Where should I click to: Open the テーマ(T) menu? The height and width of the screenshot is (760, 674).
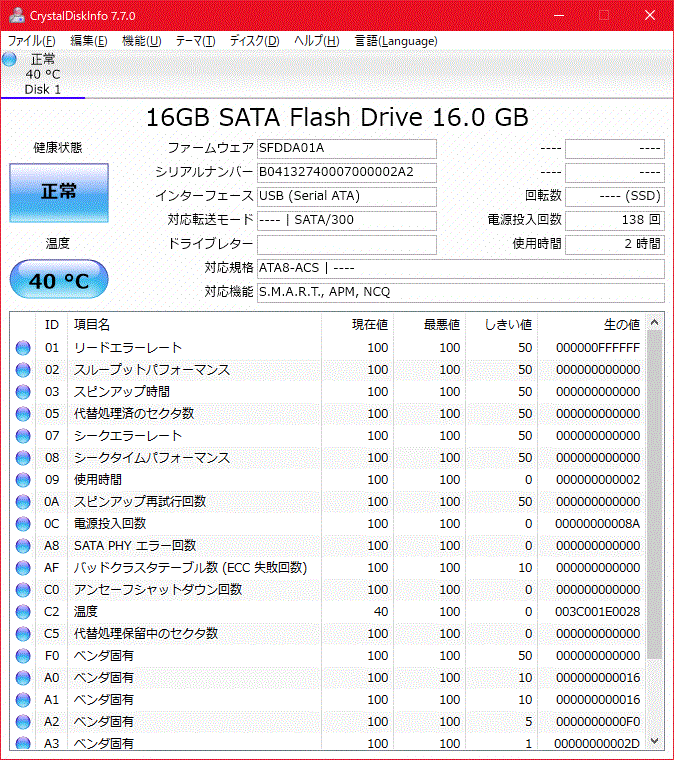(195, 41)
